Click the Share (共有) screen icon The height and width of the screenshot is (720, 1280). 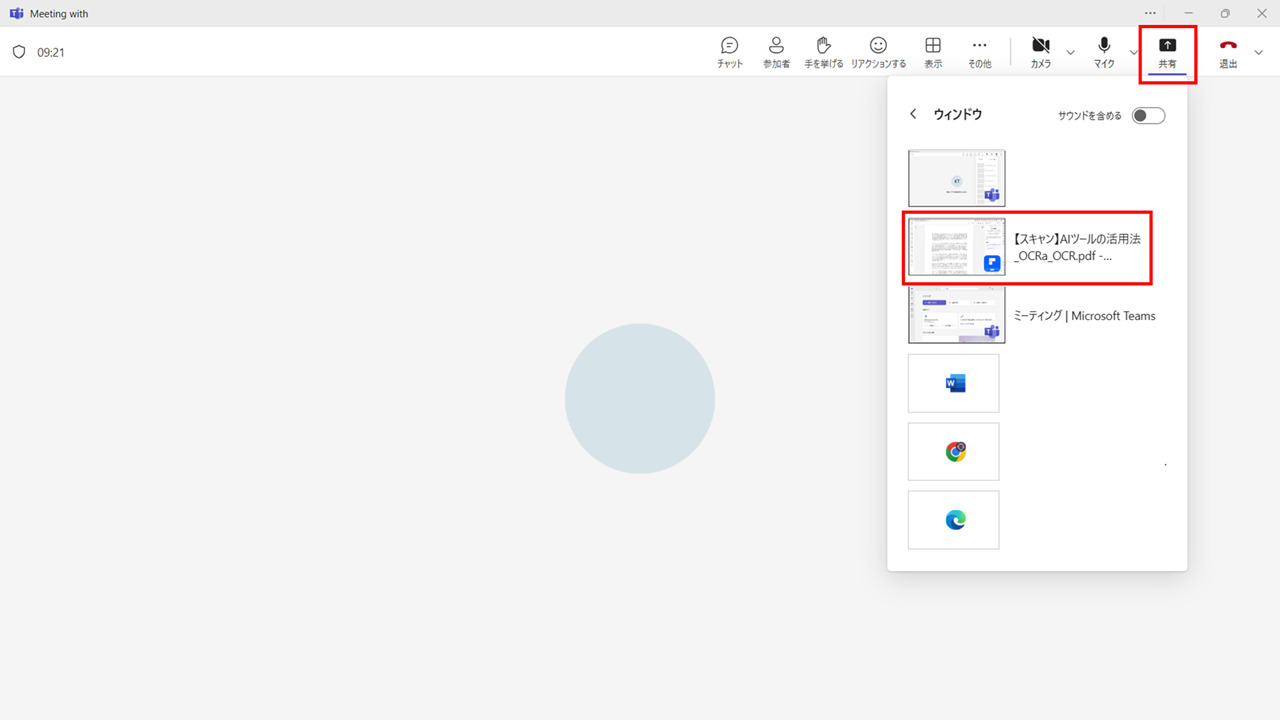click(x=1167, y=52)
